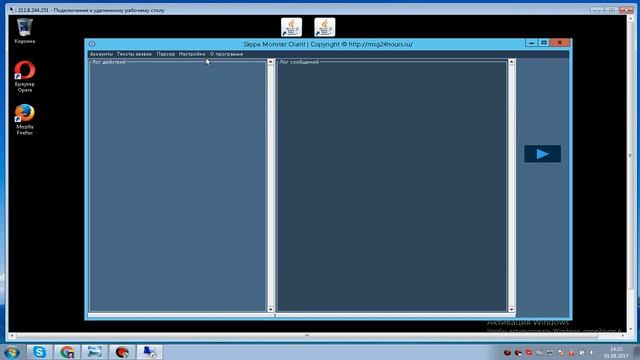Screen dimensions: 640x360
Task: Open the Настройки menu
Action: click(192, 54)
